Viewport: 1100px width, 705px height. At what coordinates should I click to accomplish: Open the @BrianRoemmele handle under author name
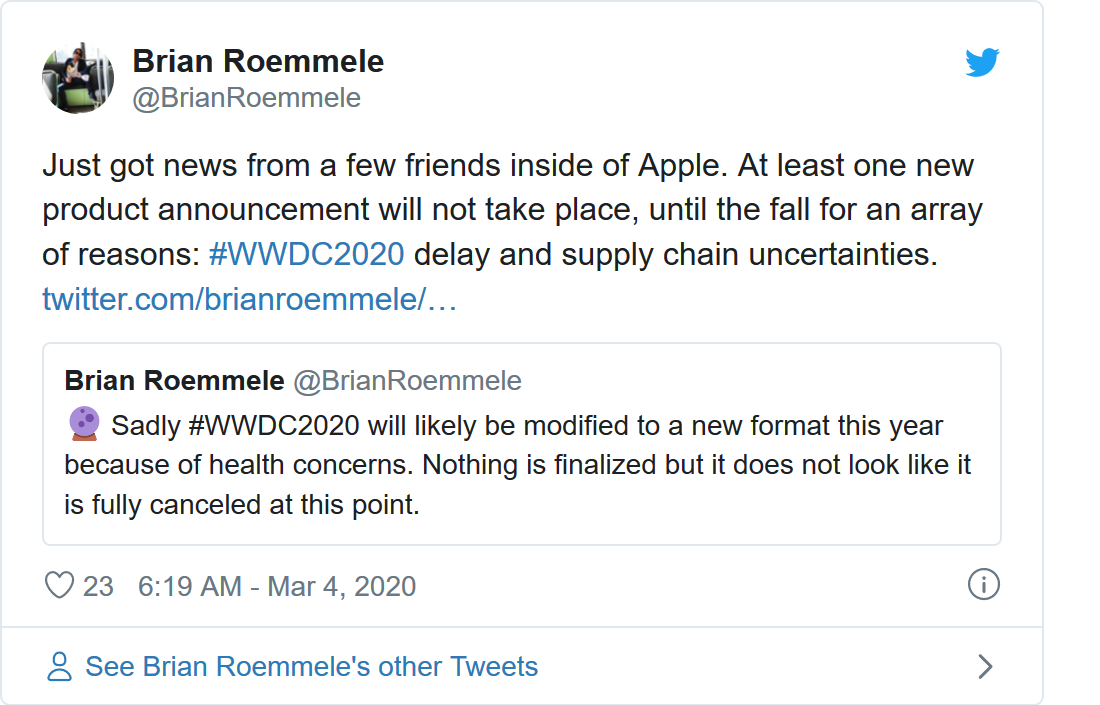pos(246,98)
